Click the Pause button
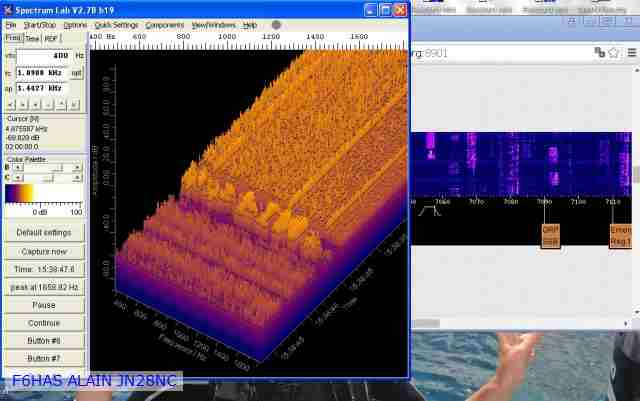 click(44, 305)
